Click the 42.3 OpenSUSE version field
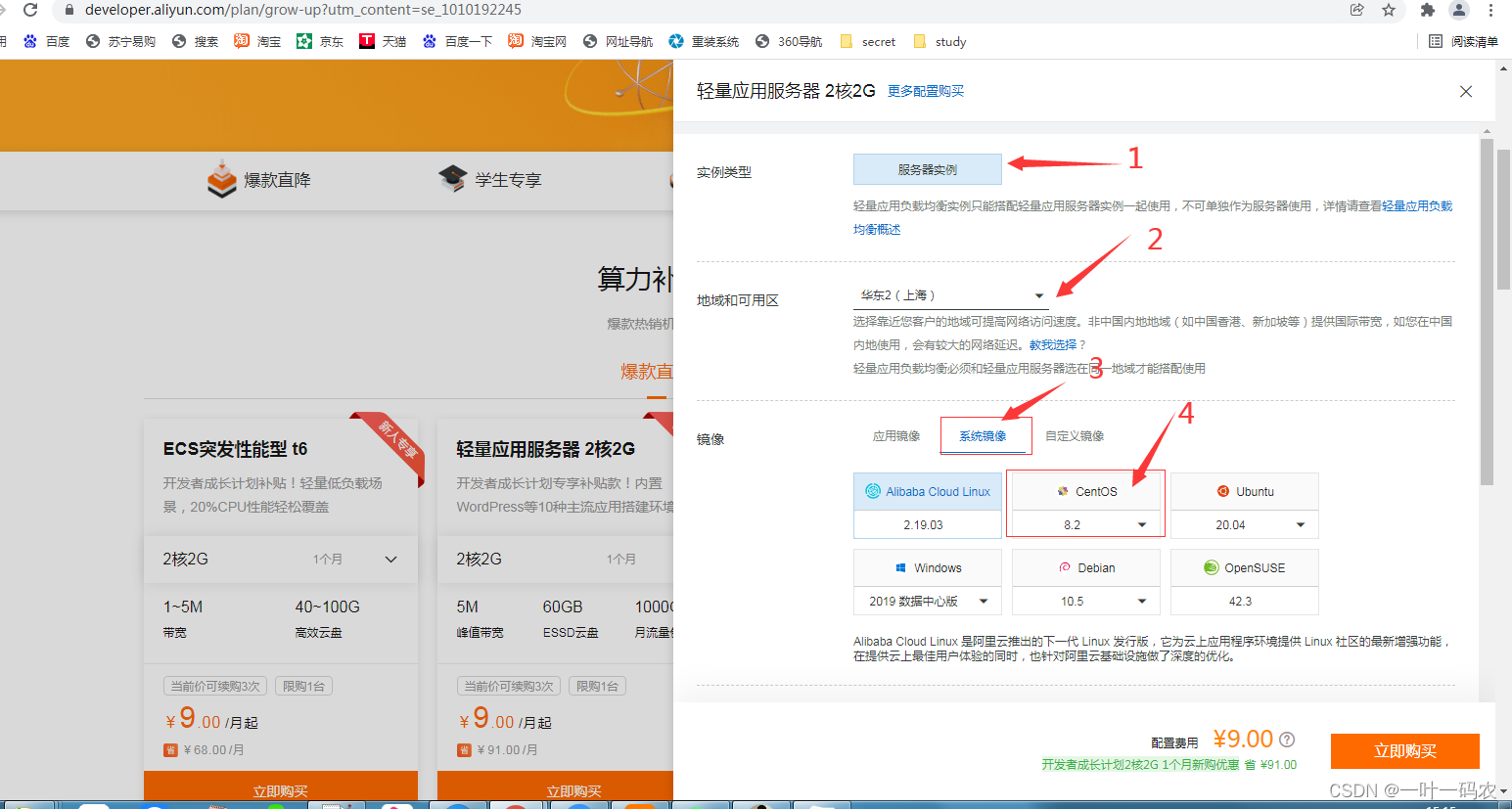1512x809 pixels. (x=1245, y=601)
